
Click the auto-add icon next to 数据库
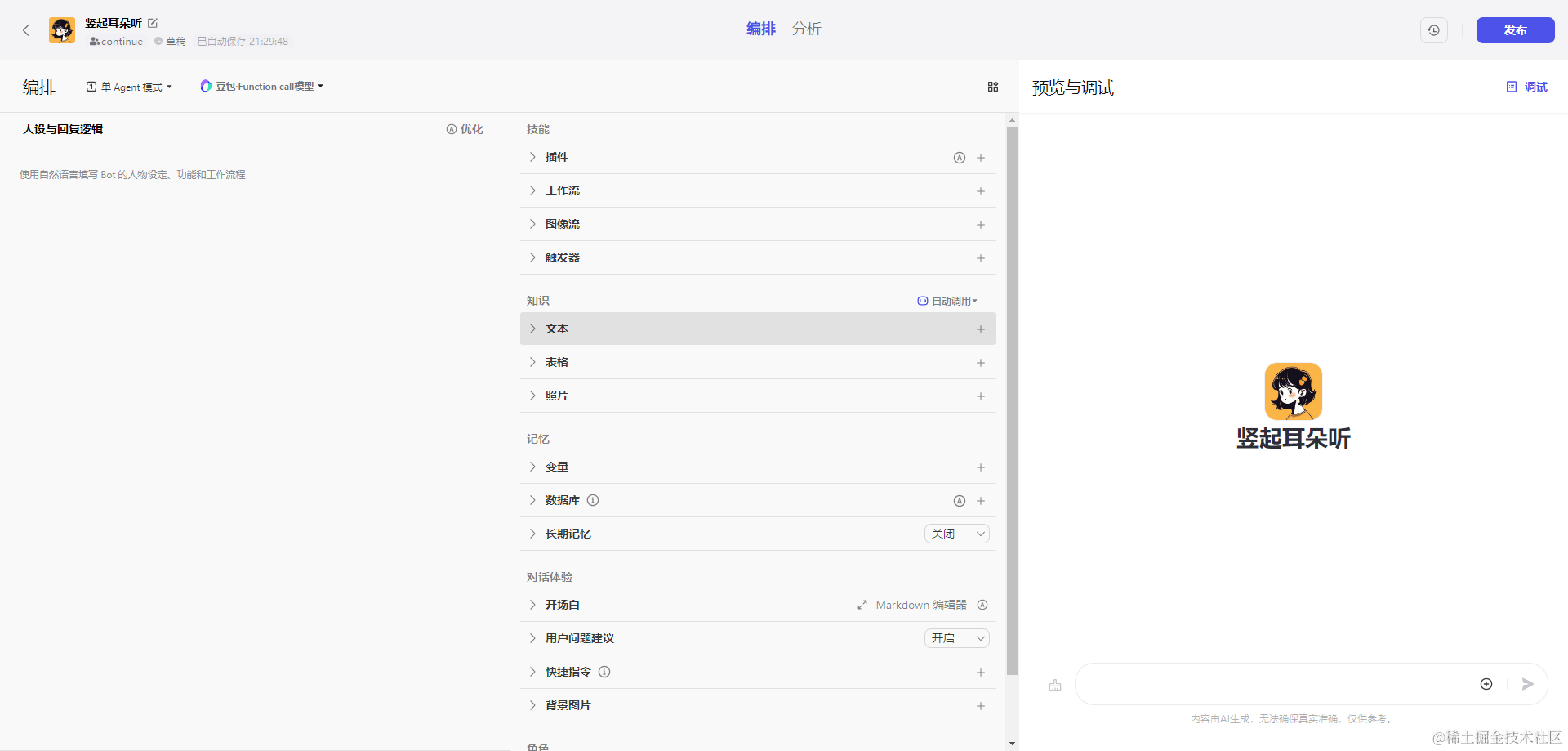(960, 501)
